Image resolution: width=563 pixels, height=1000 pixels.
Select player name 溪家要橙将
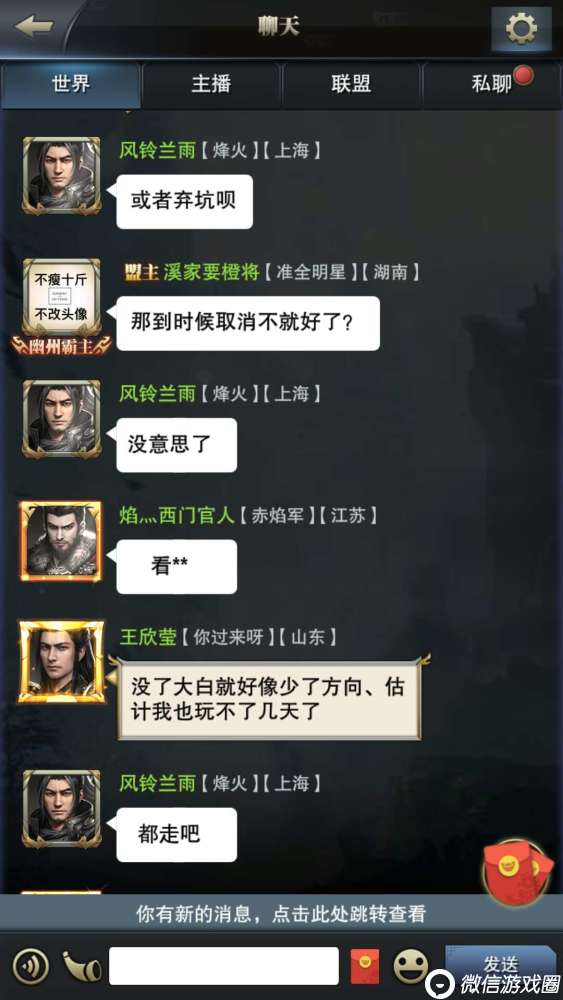pyautogui.click(x=205, y=272)
